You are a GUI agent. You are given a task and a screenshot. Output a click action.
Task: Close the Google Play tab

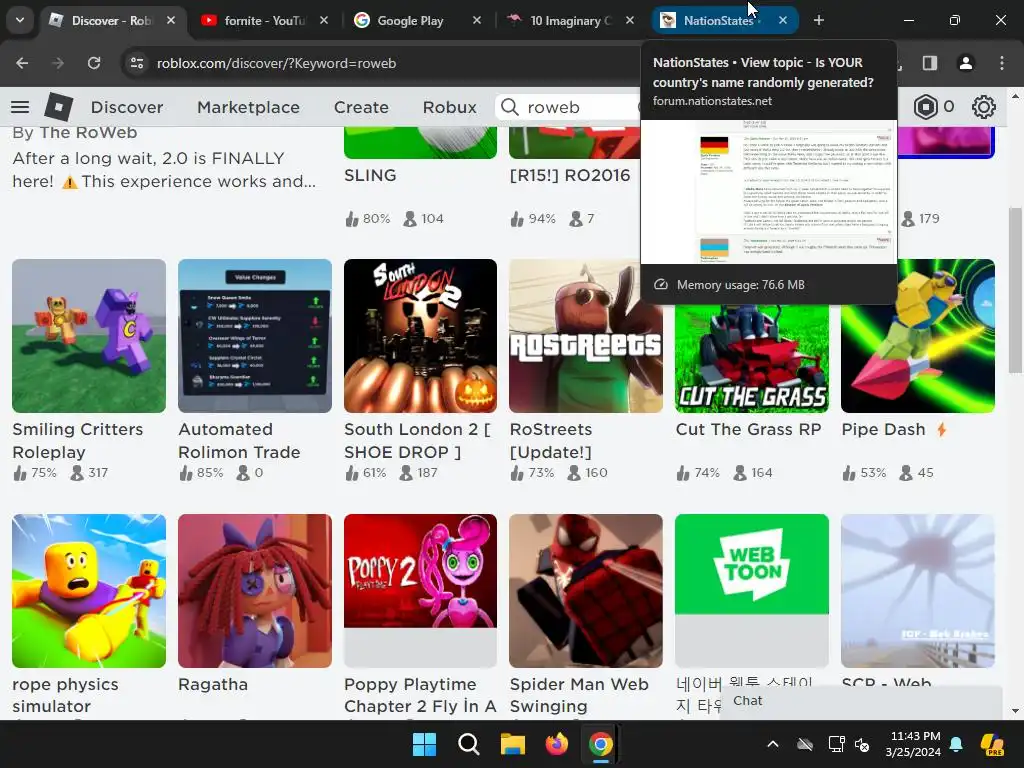[x=477, y=20]
